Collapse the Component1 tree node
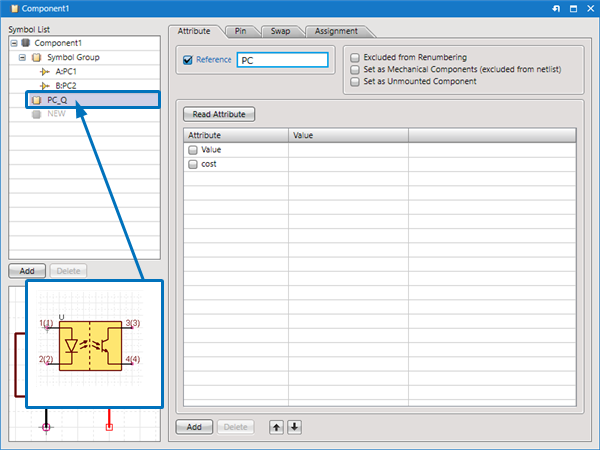The height and width of the screenshot is (450, 600). (x=14, y=43)
